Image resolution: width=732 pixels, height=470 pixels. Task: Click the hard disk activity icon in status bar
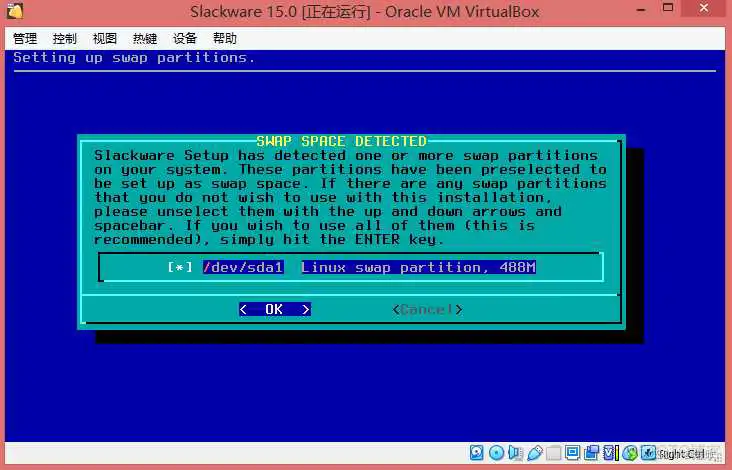[477, 452]
